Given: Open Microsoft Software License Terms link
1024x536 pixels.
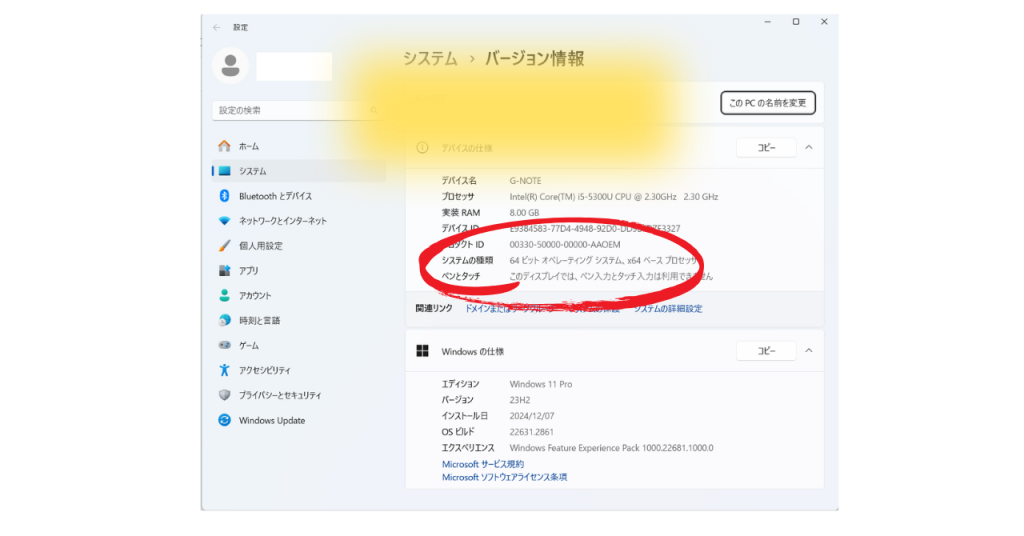Looking at the screenshot, I should click(x=504, y=478).
